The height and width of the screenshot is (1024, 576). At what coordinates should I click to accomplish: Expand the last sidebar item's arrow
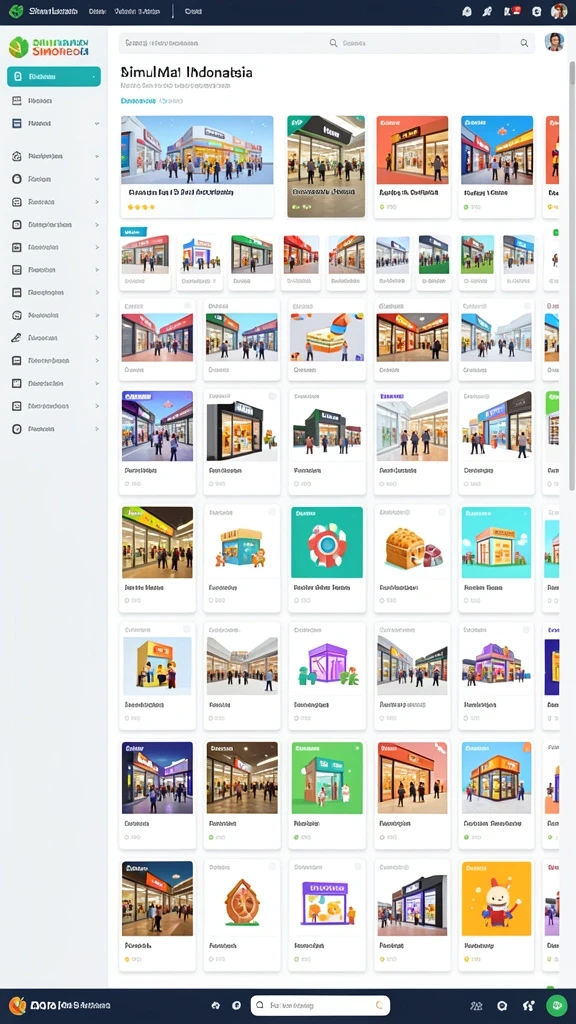[x=97, y=429]
